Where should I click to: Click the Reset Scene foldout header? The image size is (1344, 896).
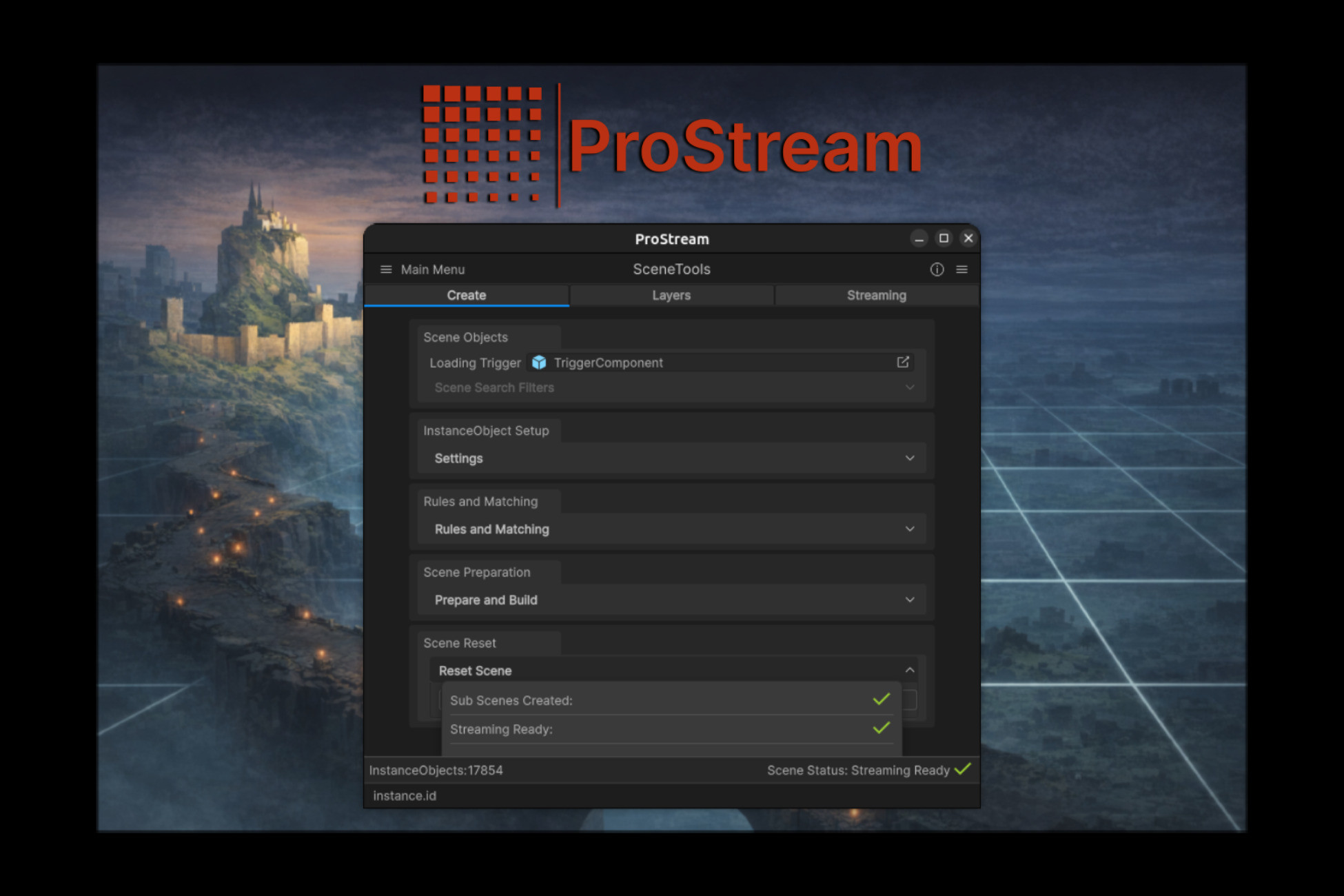pyautogui.click(x=674, y=670)
